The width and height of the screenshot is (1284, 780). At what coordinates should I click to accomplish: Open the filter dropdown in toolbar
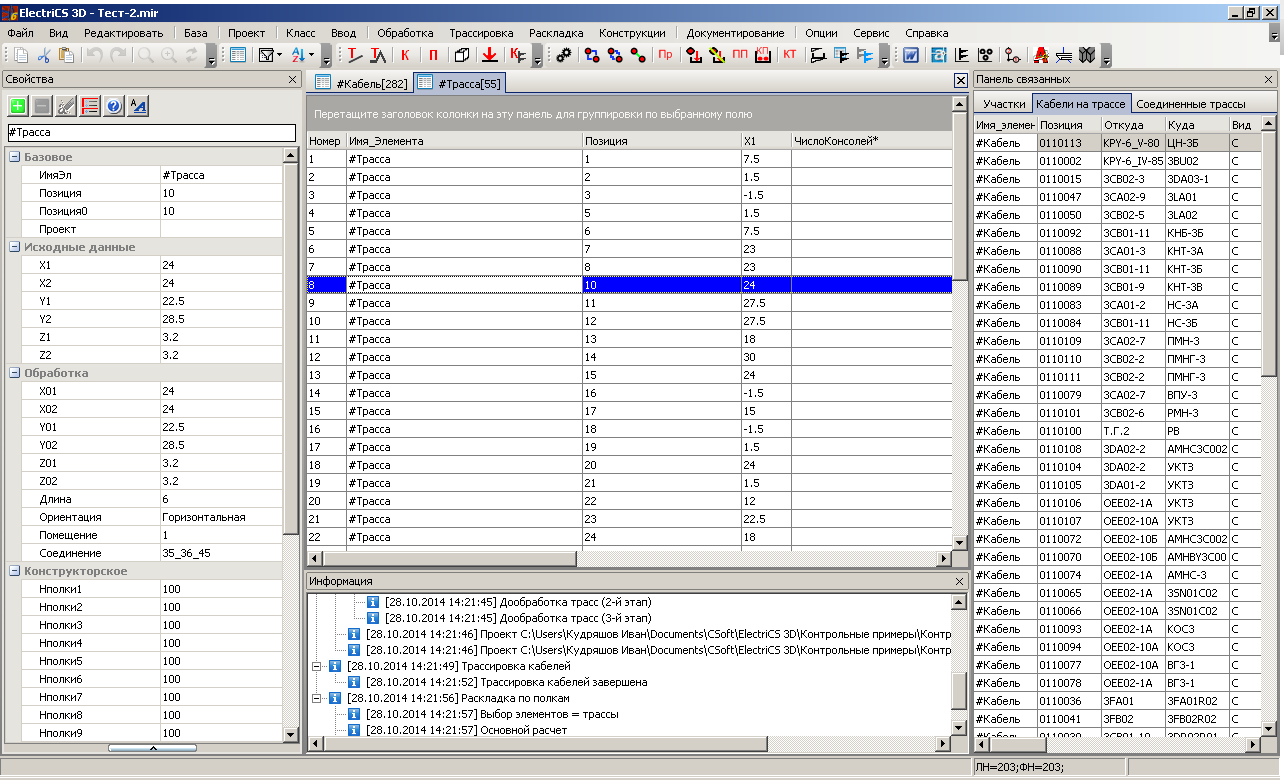point(279,55)
